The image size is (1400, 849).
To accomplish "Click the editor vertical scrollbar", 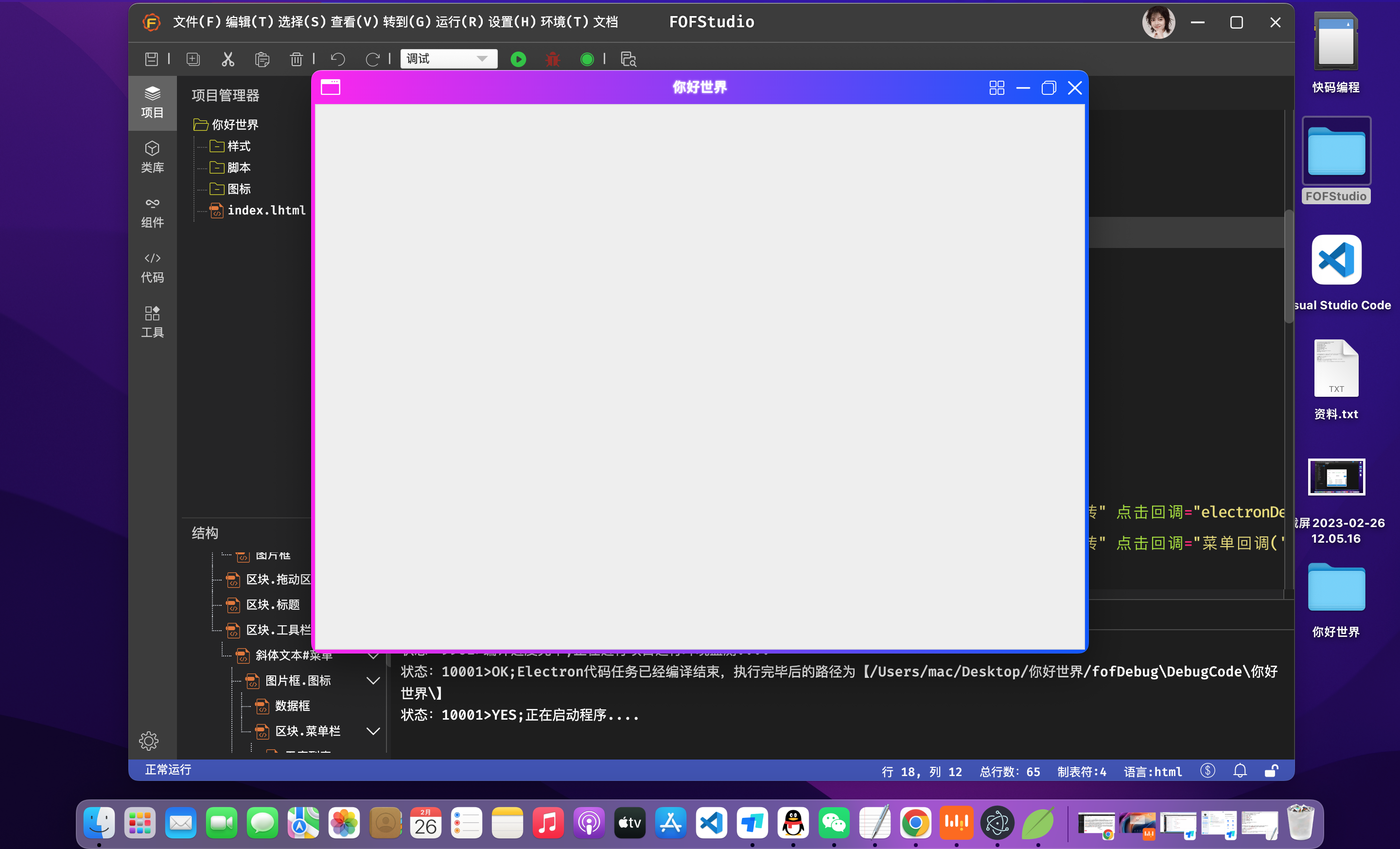I will click(1289, 267).
